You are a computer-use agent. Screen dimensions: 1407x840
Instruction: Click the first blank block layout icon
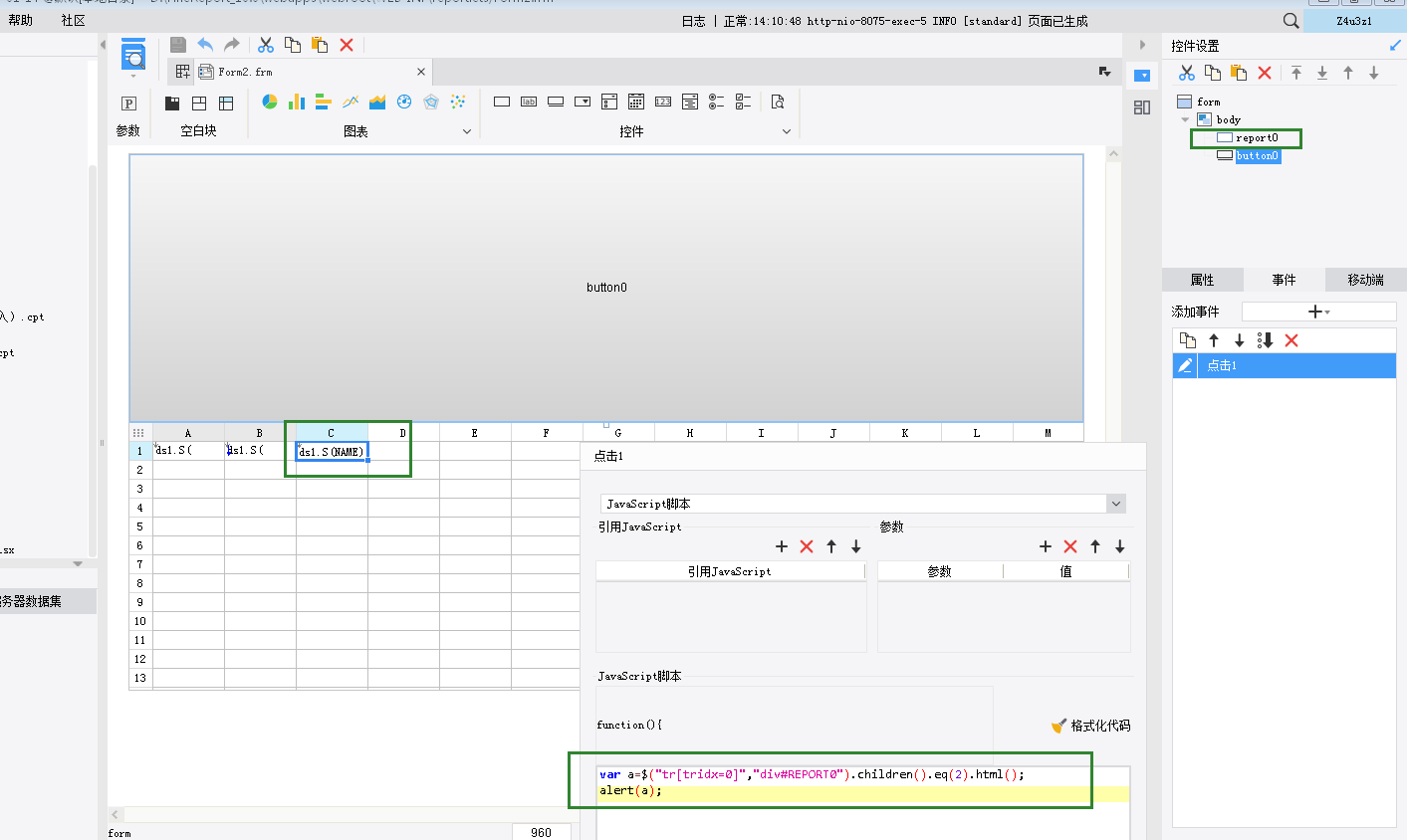172,103
